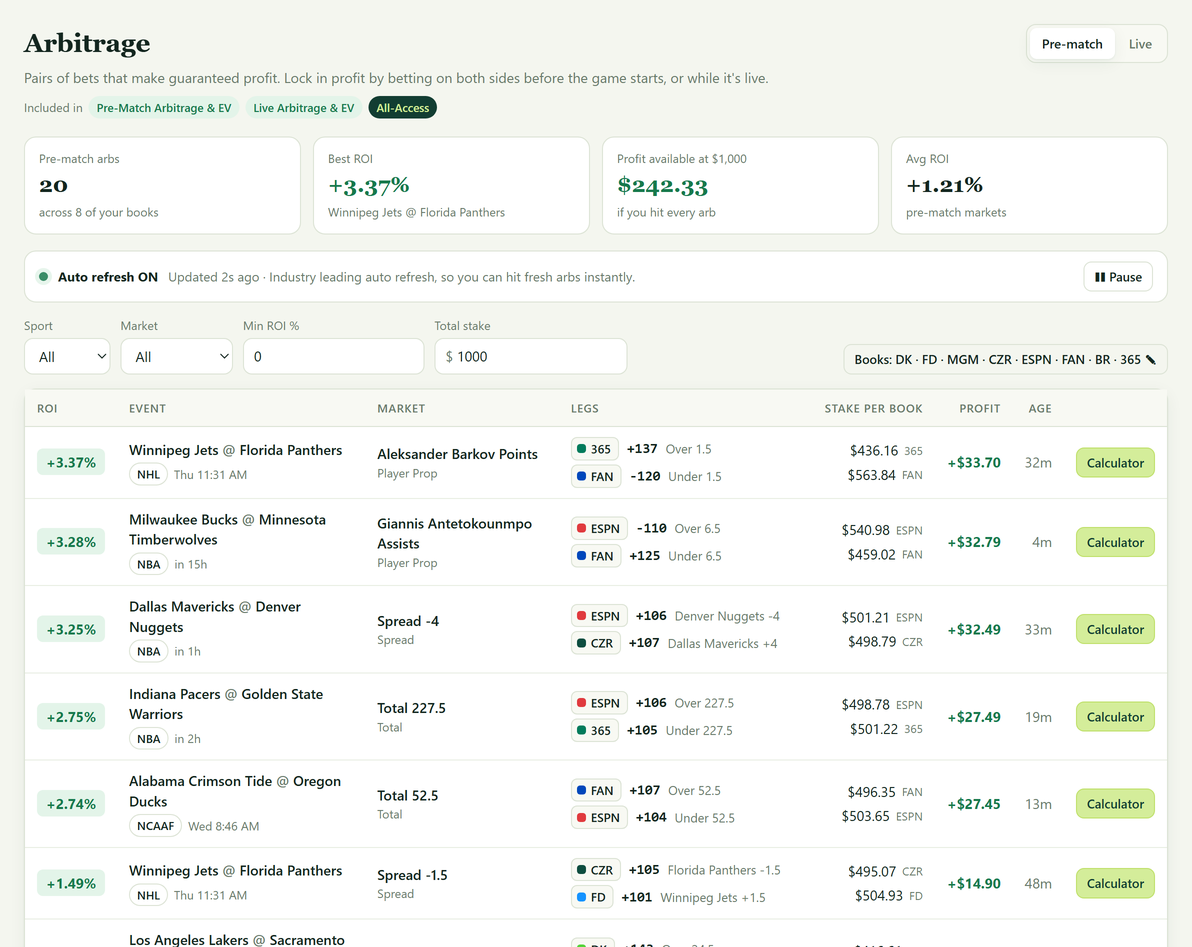Select the Pre-match tab

[1072, 44]
